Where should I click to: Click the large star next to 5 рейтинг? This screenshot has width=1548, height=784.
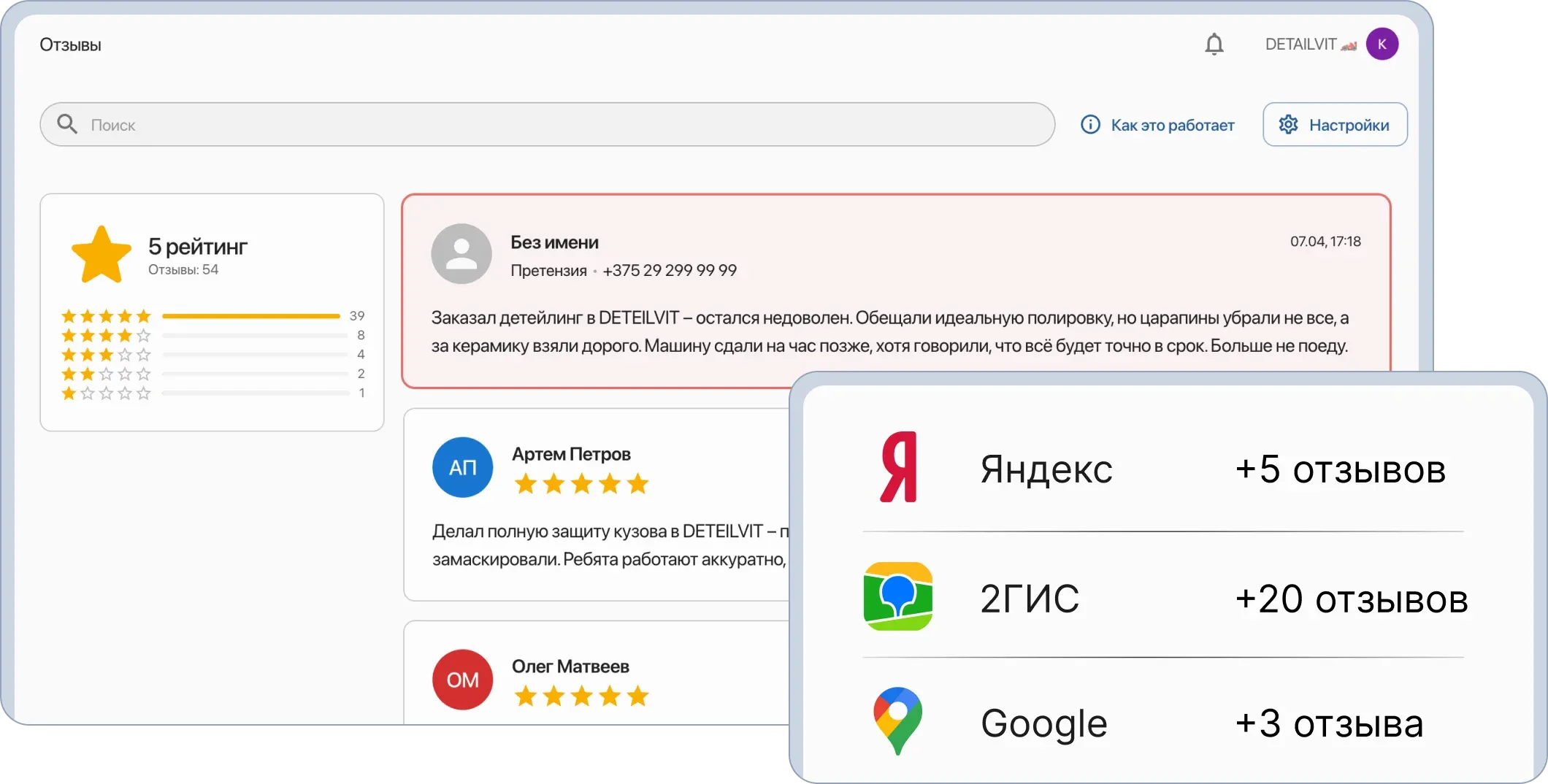pos(101,253)
